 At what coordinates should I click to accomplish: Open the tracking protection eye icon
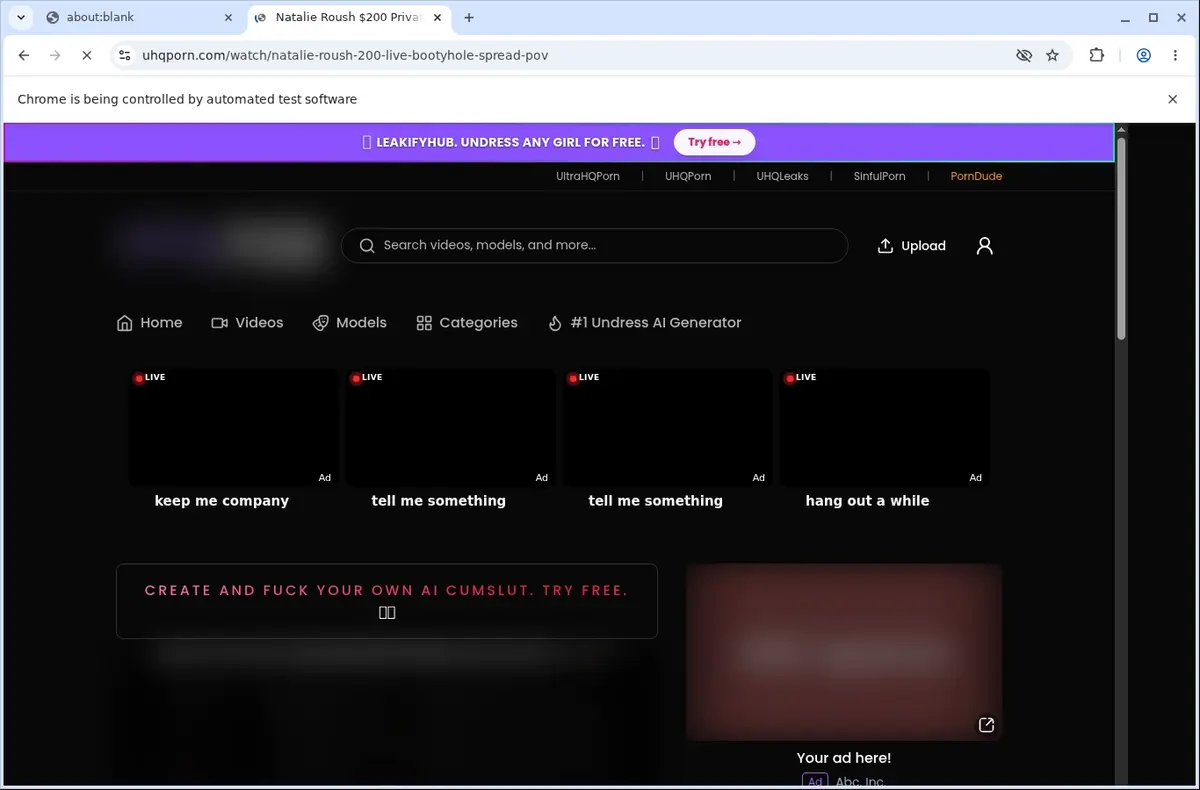coord(1024,56)
